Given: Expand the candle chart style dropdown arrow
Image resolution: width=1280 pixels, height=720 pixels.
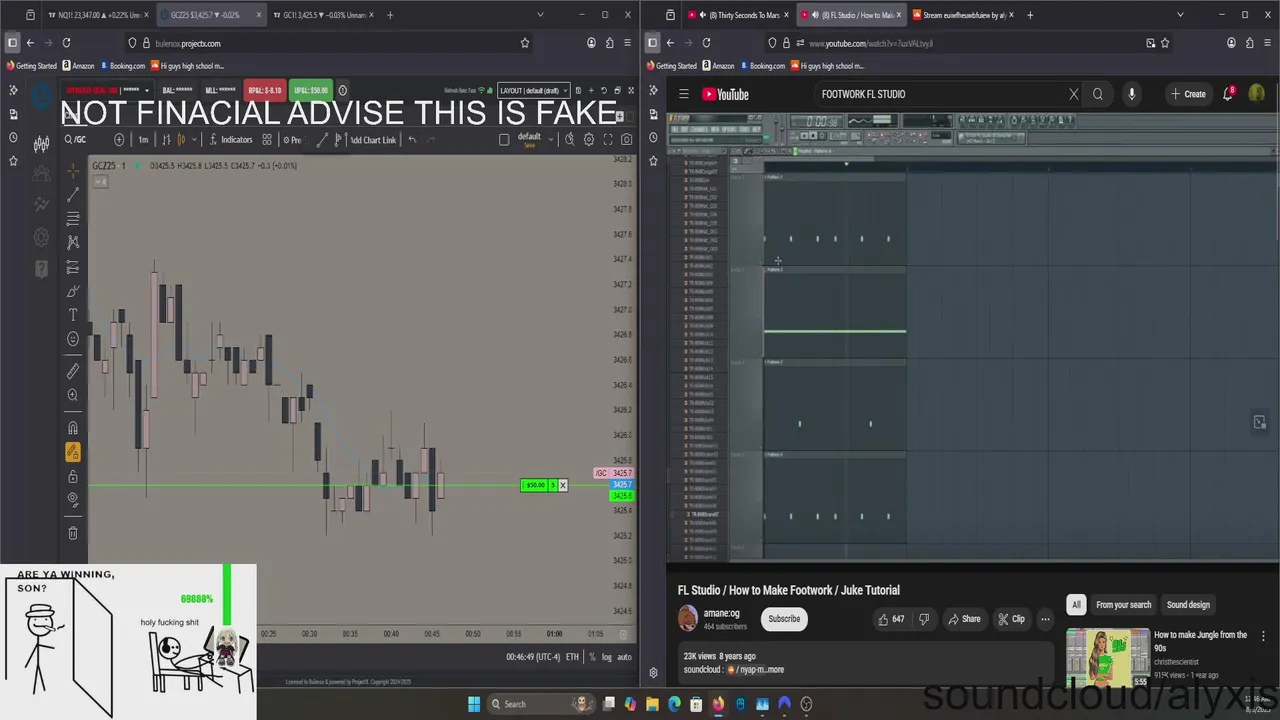Looking at the screenshot, I should [193, 140].
